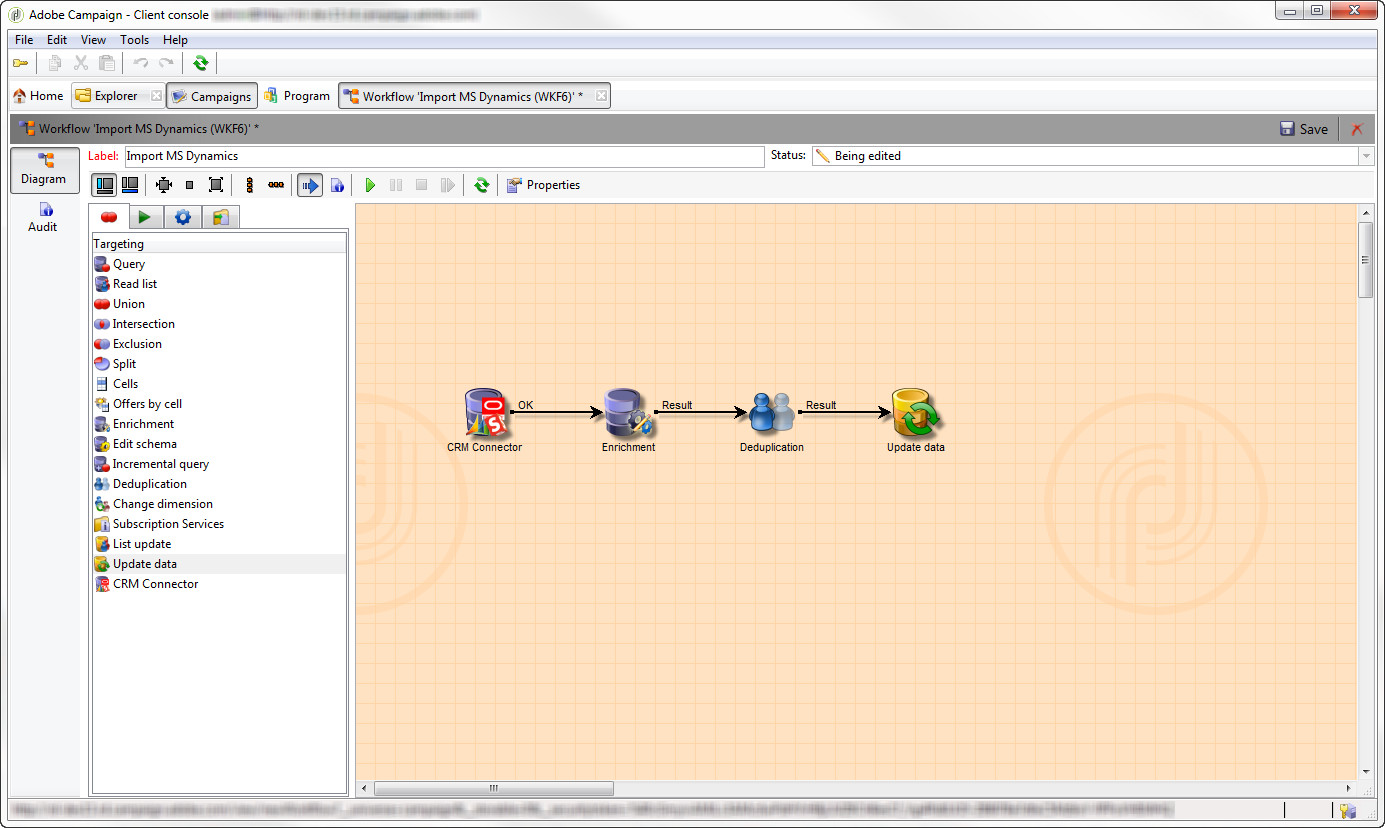Click the status bar icon at bottom right
The width and height of the screenshot is (1385, 828).
[1348, 811]
